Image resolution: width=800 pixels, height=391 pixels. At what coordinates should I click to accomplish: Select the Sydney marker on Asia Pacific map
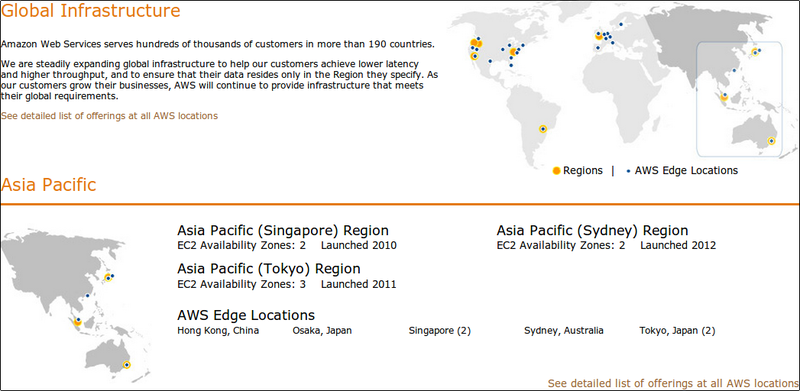[127, 364]
